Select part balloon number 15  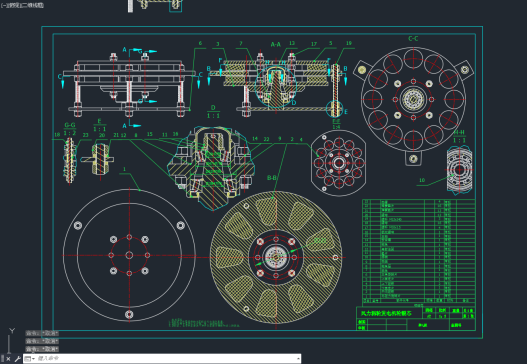click(150, 134)
